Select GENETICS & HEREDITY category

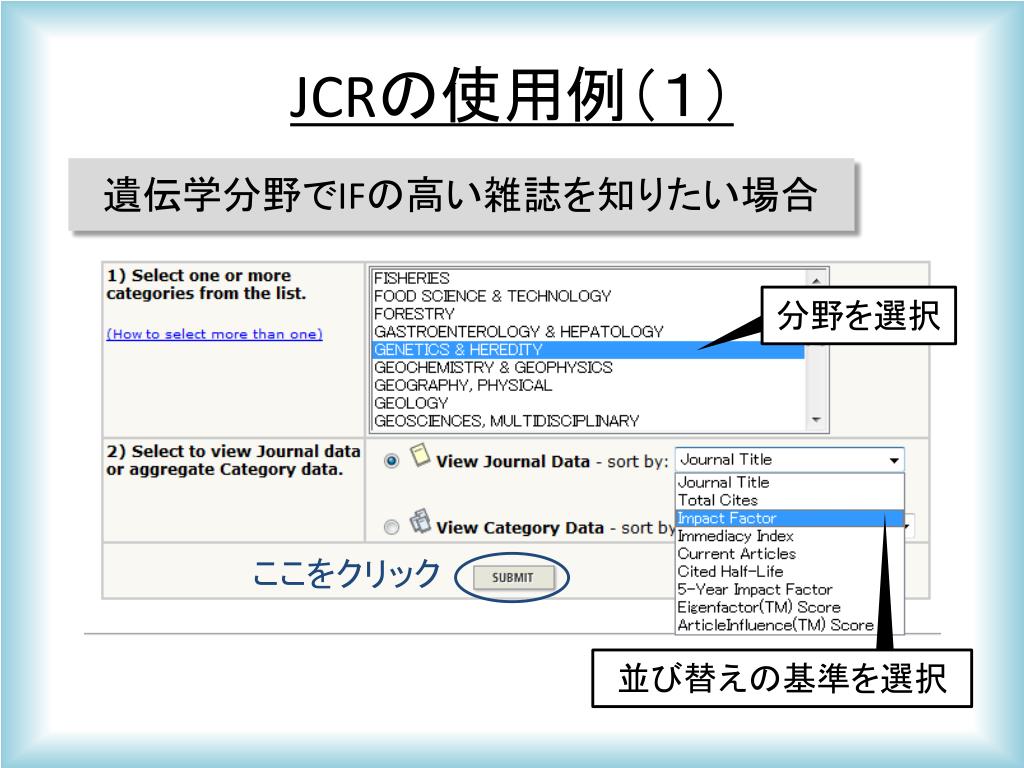pos(588,350)
